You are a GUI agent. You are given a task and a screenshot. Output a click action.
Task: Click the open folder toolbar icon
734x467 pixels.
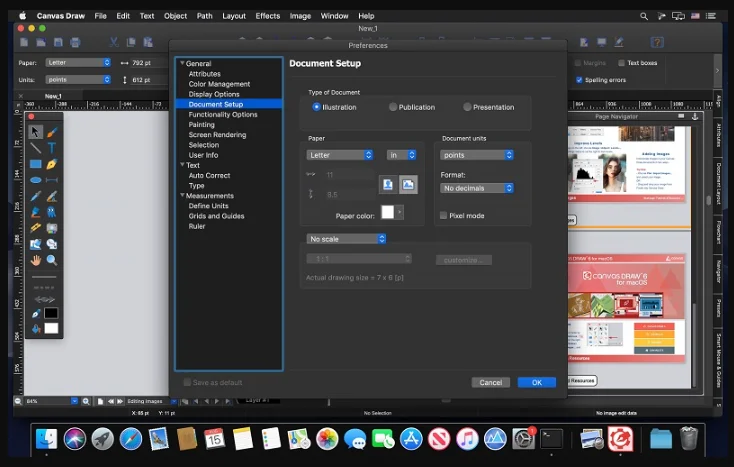(x=41, y=43)
